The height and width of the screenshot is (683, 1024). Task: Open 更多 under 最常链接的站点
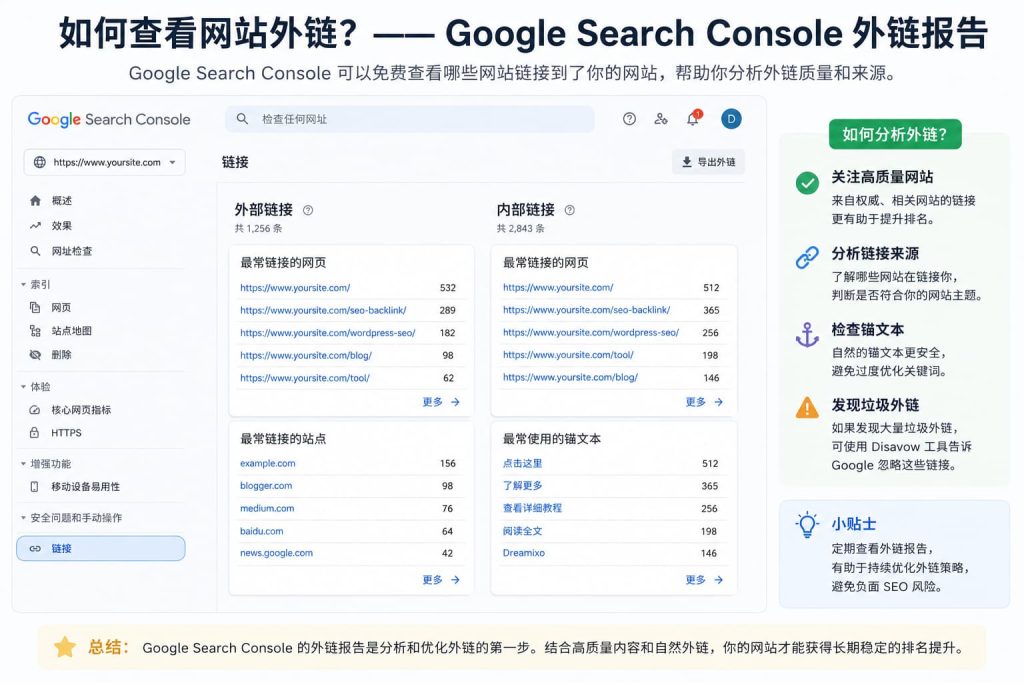pos(441,580)
